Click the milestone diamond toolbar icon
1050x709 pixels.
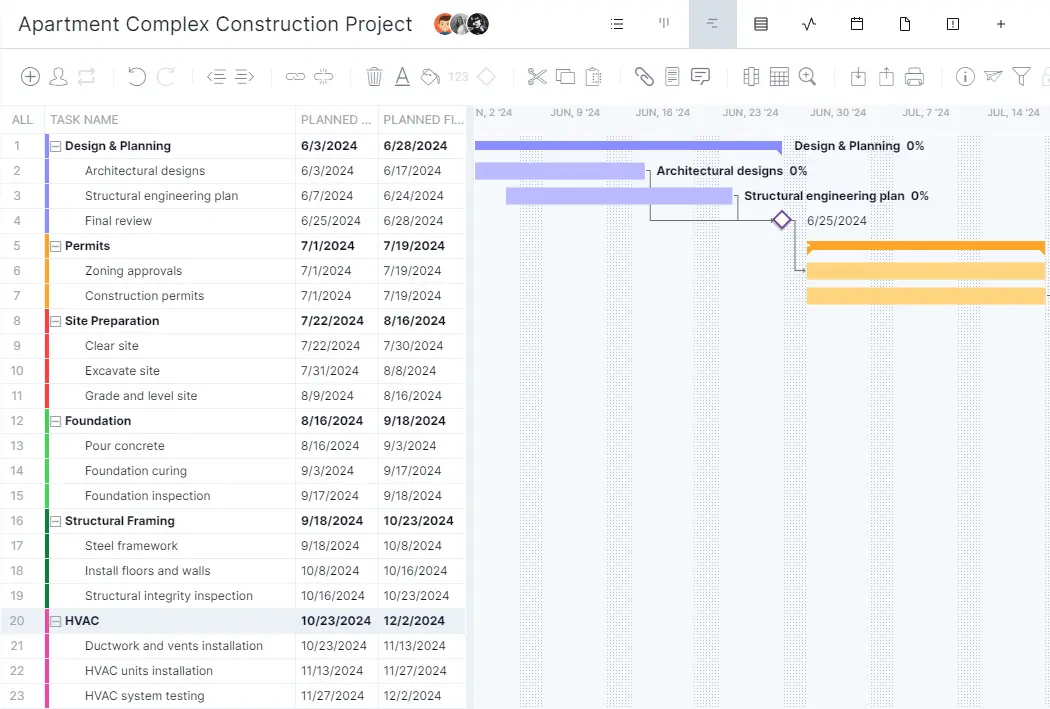tap(487, 77)
